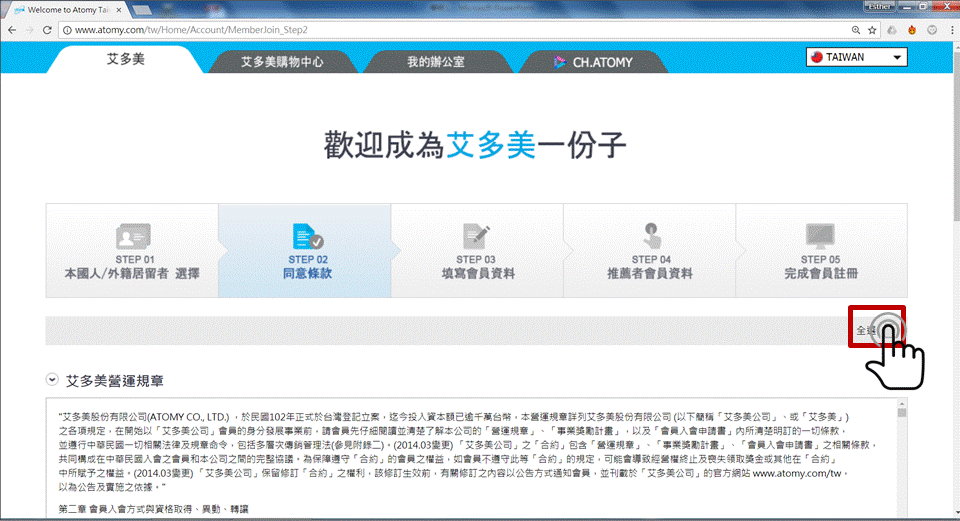Reload the page with the refresh icon
The image size is (960, 521).
(x=47, y=29)
